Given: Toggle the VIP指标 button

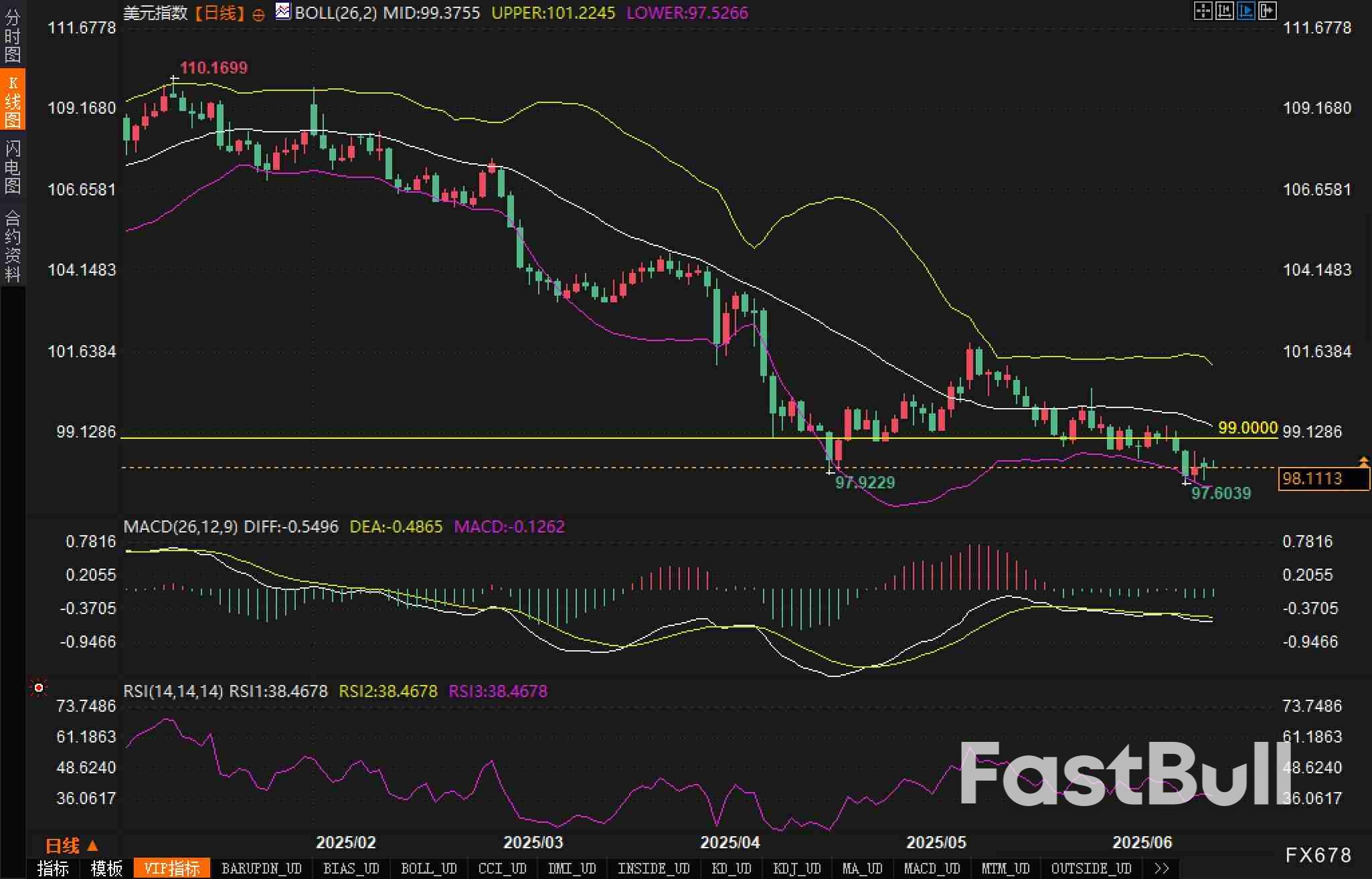Looking at the screenshot, I should pos(172,868).
